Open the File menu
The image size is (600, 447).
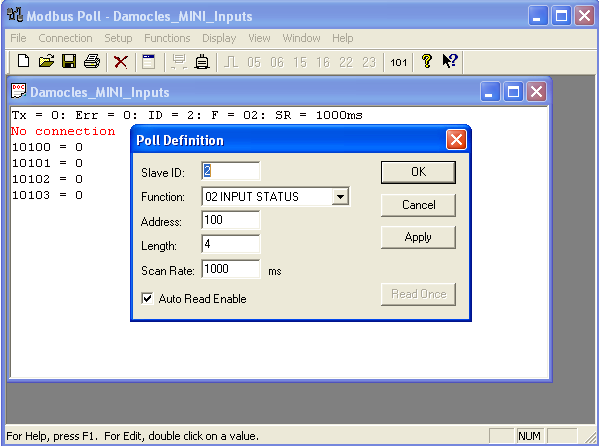[x=18, y=38]
